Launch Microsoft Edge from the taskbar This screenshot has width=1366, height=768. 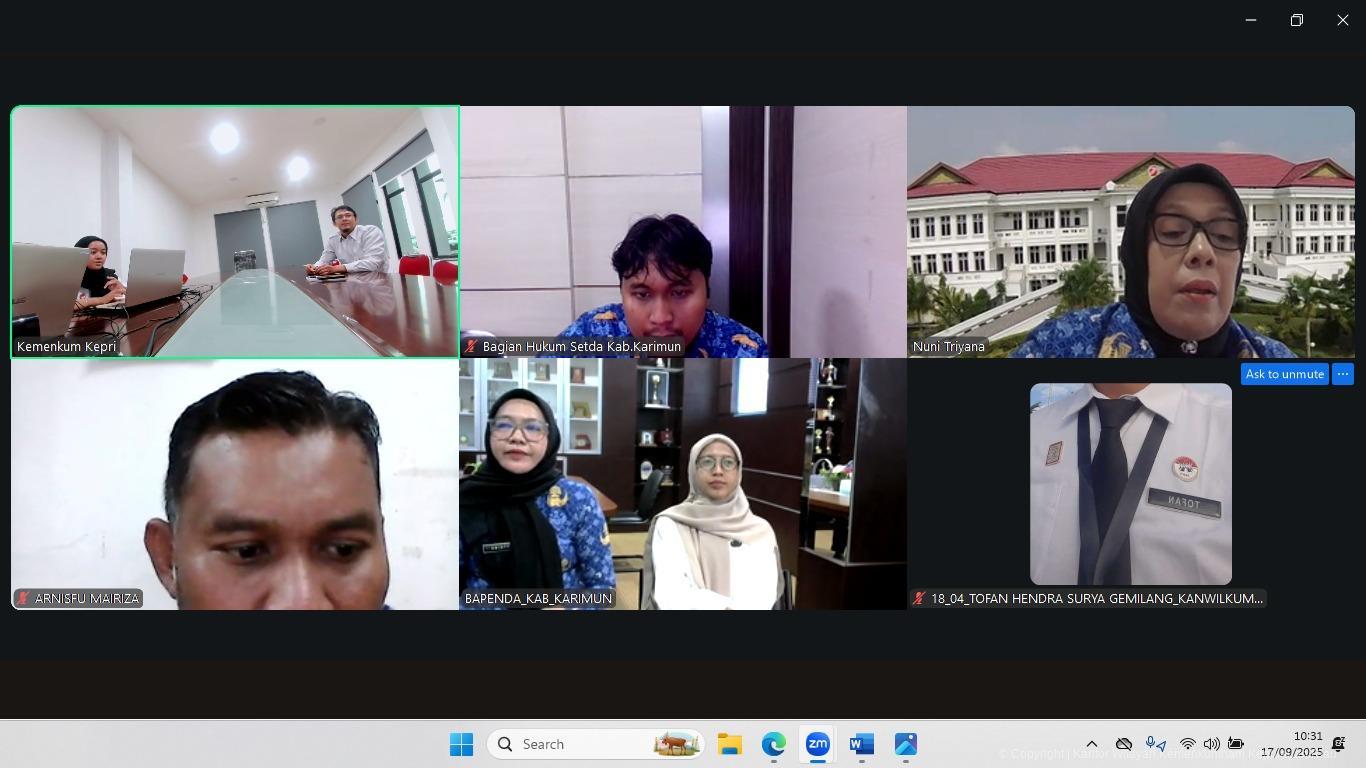[x=773, y=744]
